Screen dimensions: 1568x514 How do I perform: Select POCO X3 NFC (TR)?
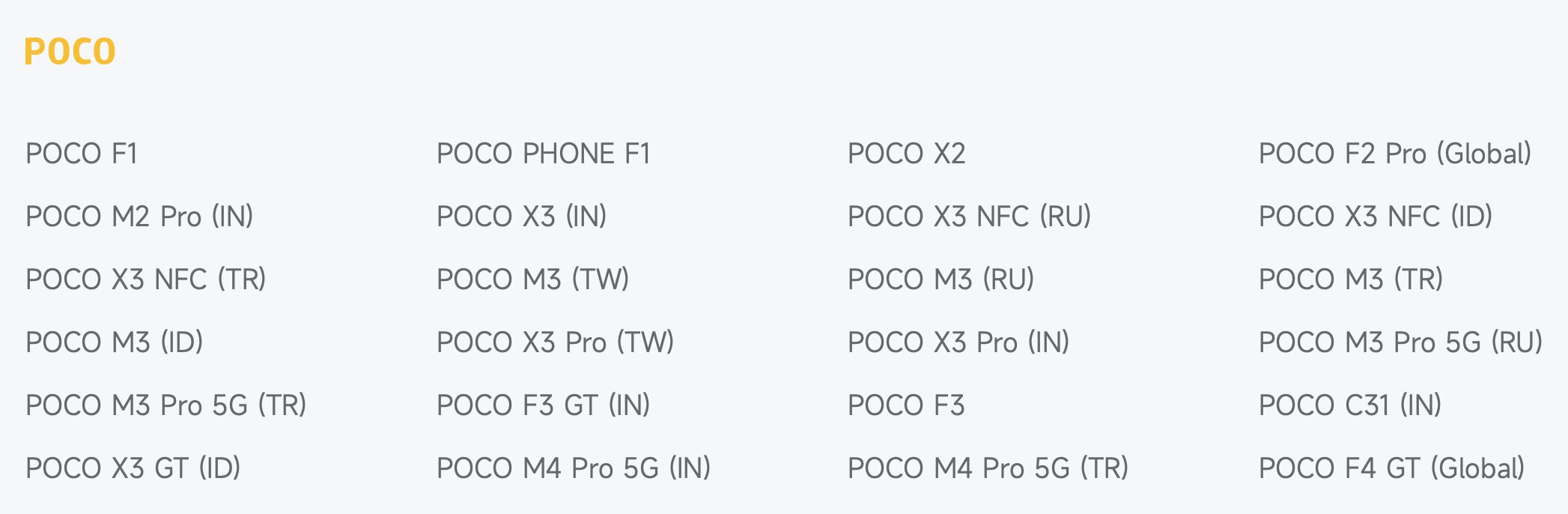coord(146,279)
